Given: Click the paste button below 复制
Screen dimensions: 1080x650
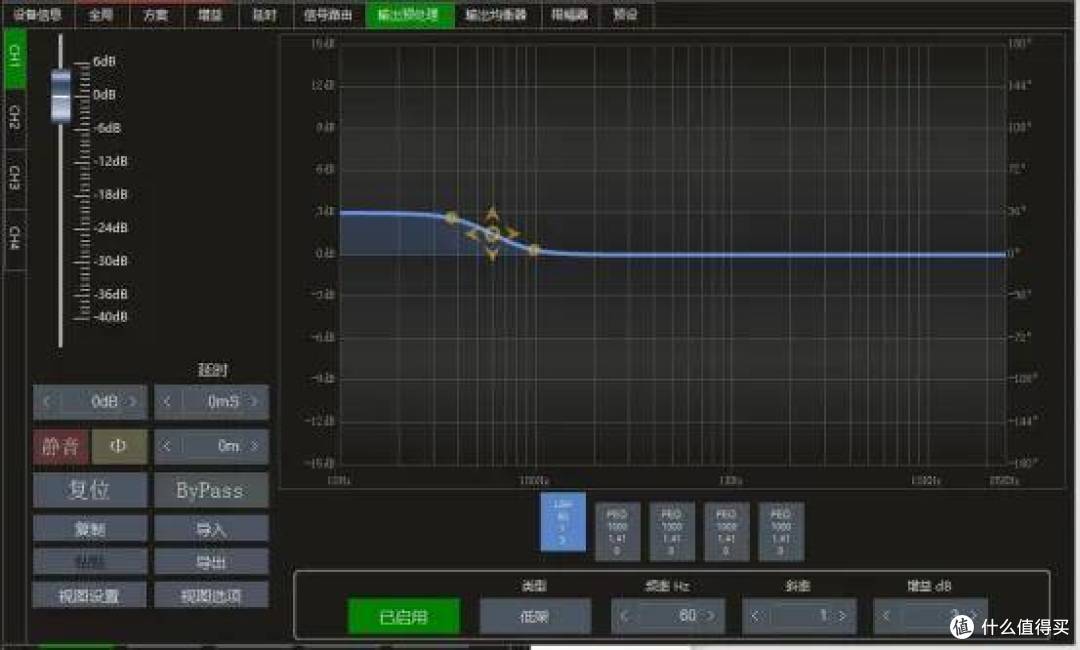Looking at the screenshot, I should point(90,562).
